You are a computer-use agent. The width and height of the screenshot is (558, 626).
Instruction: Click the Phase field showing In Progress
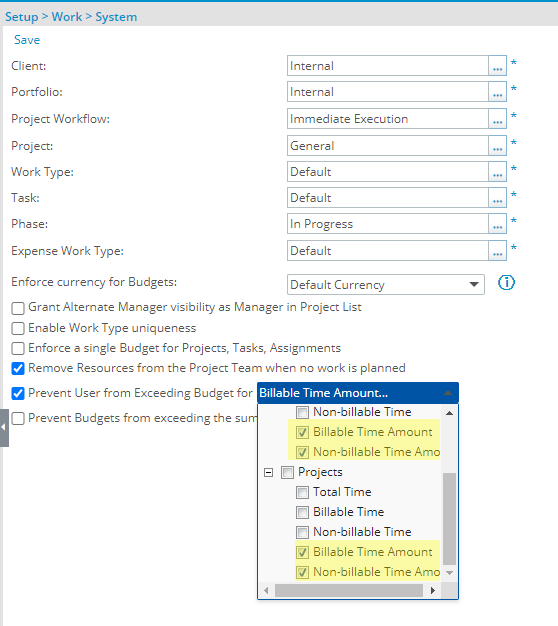(388, 224)
